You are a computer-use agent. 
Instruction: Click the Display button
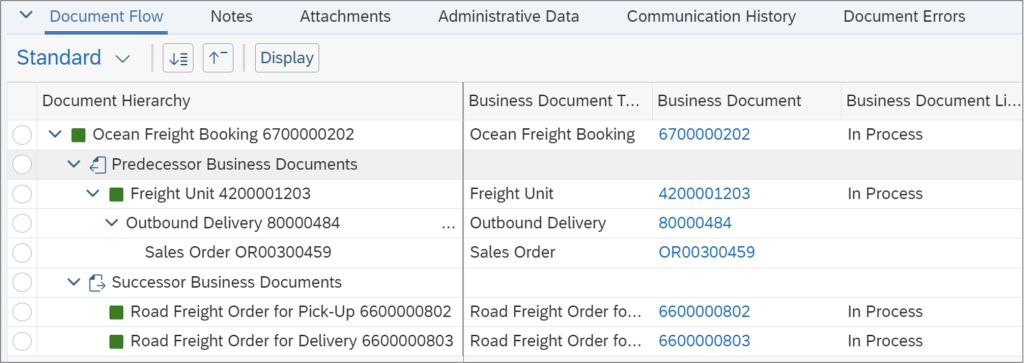[x=287, y=58]
